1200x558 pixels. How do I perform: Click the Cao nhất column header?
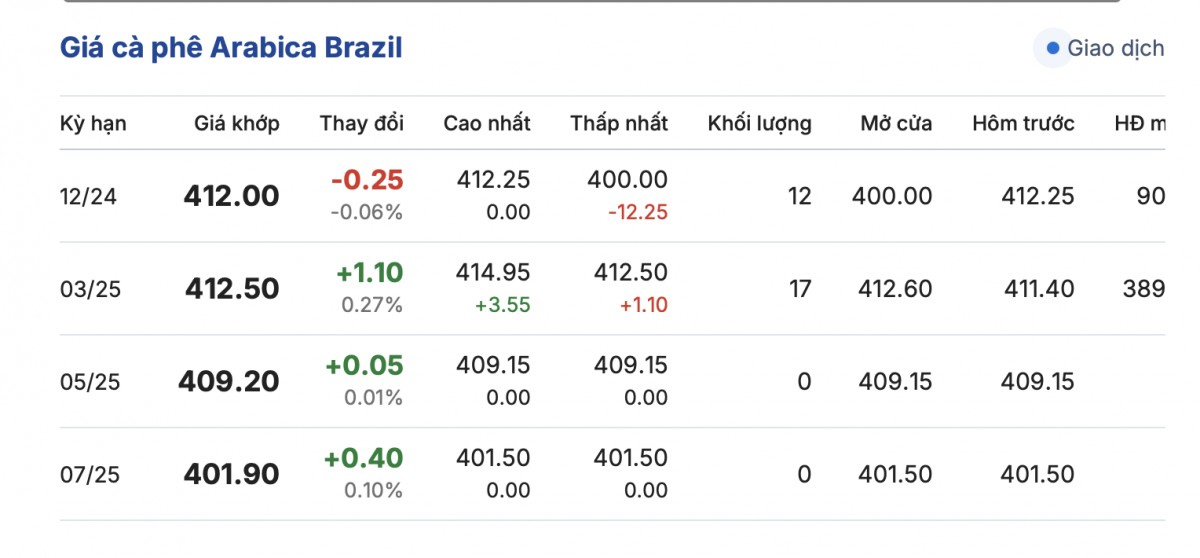point(487,124)
